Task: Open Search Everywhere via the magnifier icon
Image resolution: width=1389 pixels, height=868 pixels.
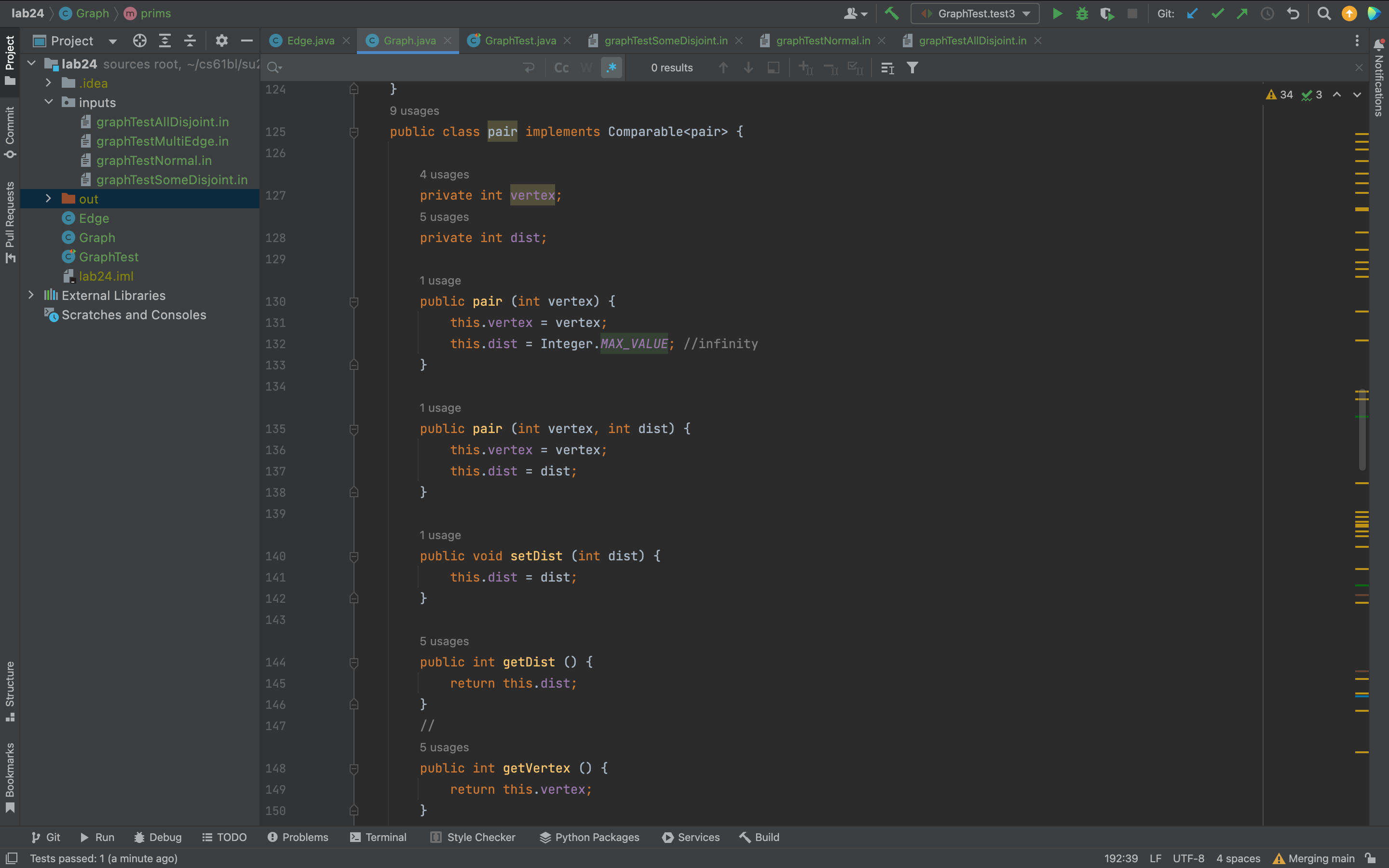Action: (x=1323, y=13)
